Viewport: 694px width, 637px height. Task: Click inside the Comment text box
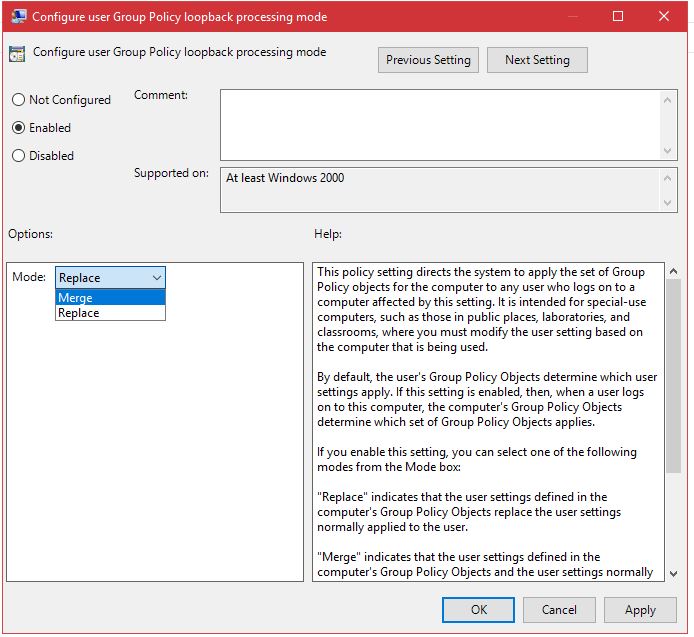pyautogui.click(x=440, y=123)
